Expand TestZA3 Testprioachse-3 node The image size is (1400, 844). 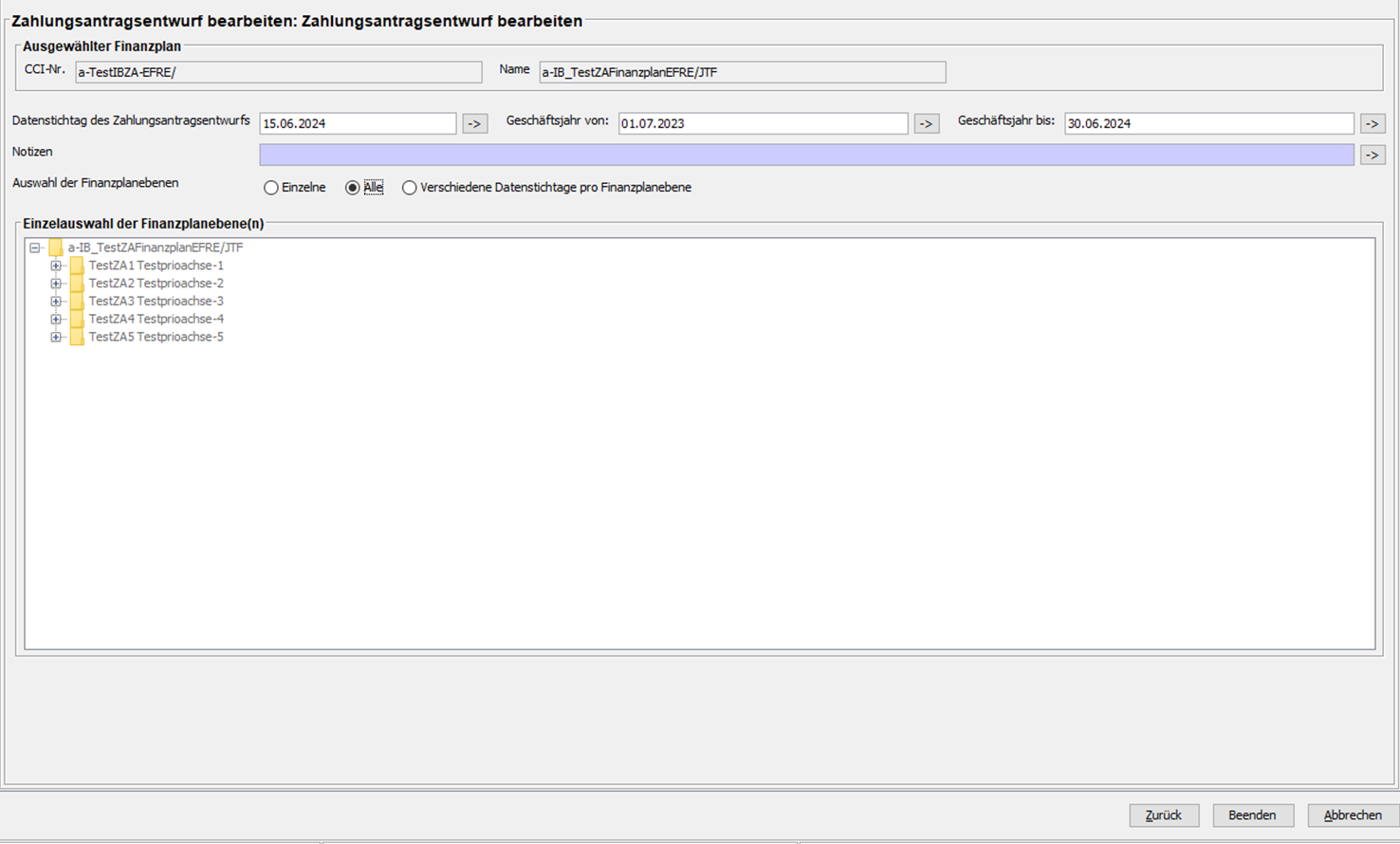(x=56, y=302)
